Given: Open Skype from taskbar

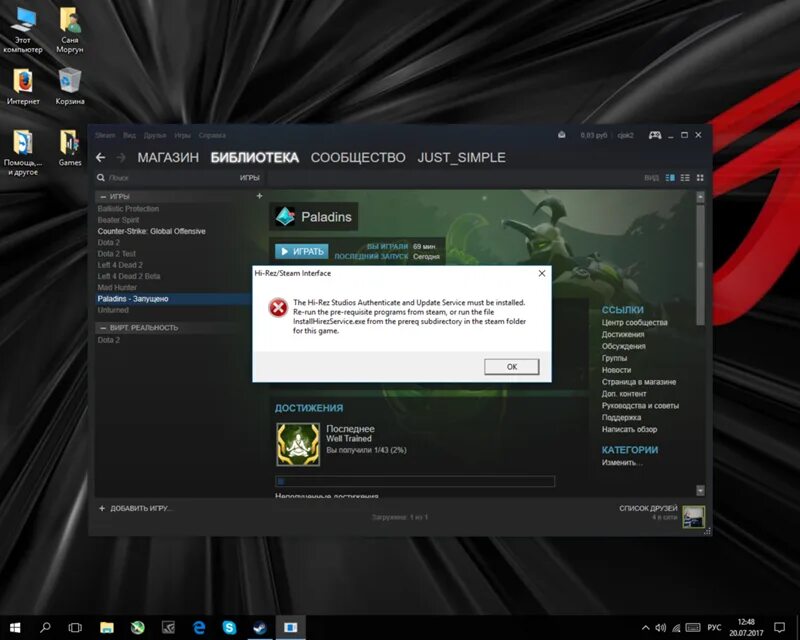Looking at the screenshot, I should coord(229,627).
